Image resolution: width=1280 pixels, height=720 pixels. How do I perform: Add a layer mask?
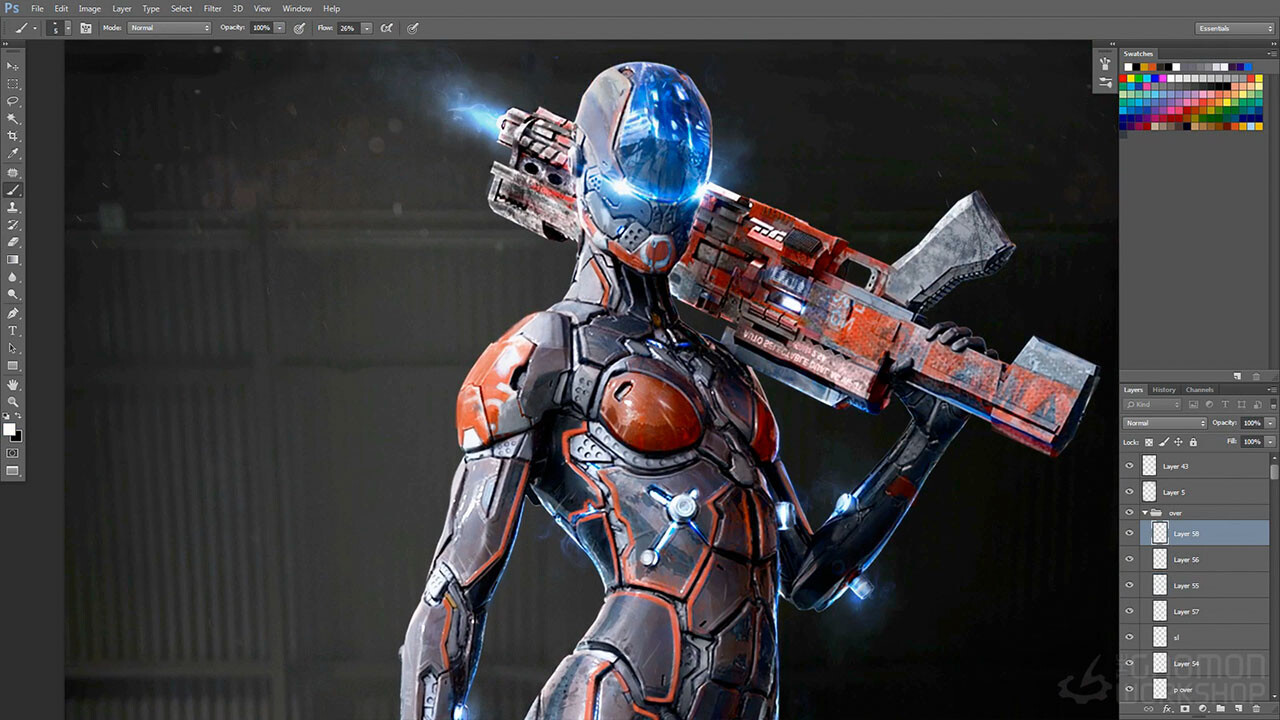tap(1185, 708)
